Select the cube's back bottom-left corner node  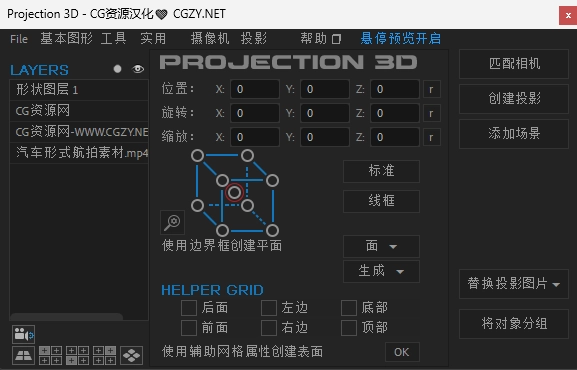pyautogui.click(x=198, y=205)
